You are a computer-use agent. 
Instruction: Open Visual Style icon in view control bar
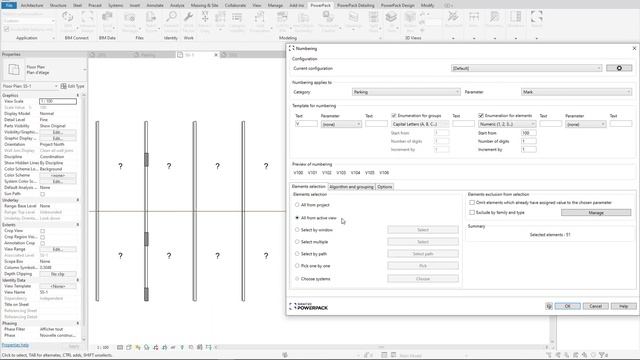(x=129, y=347)
